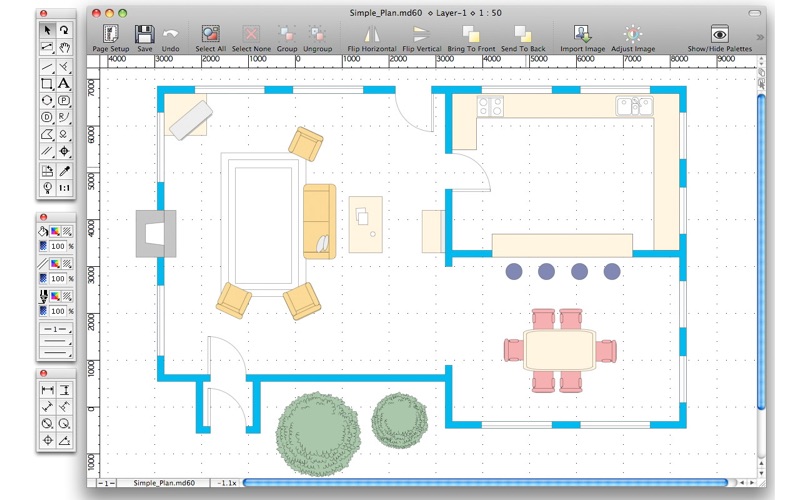Open Page Setup from toolbar
Viewport: 800px width, 500px height.
pyautogui.click(x=111, y=38)
